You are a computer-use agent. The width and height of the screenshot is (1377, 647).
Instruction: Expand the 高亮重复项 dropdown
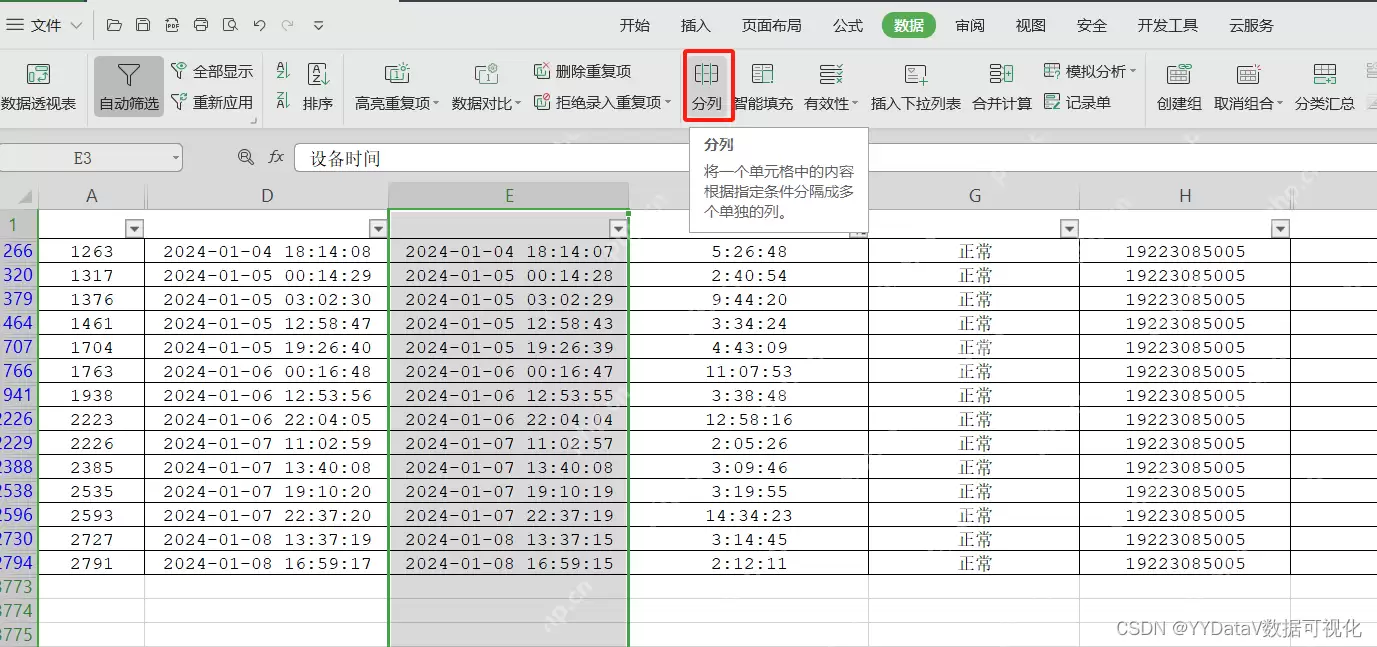pyautogui.click(x=436, y=104)
